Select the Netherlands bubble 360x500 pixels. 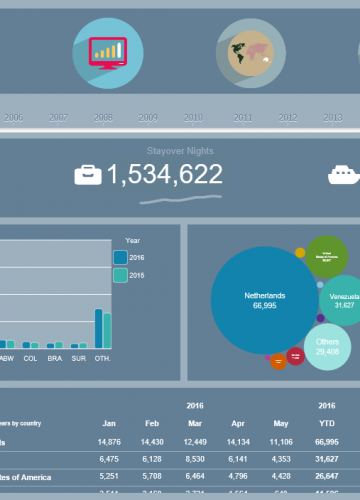[x=265, y=300]
